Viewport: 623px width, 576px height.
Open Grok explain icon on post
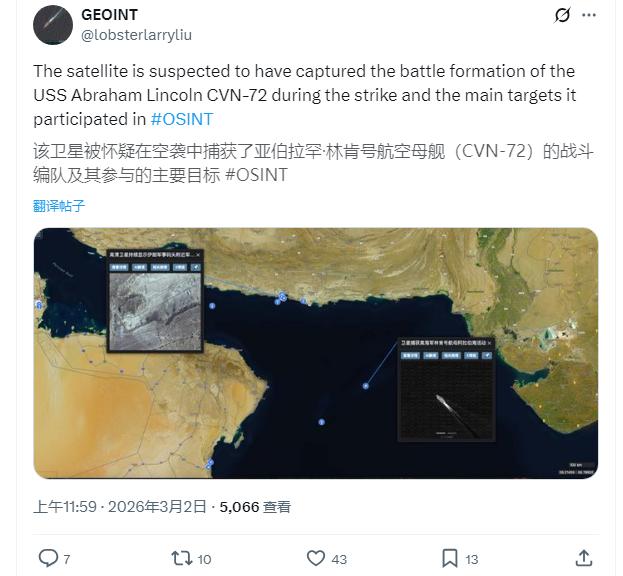point(562,16)
